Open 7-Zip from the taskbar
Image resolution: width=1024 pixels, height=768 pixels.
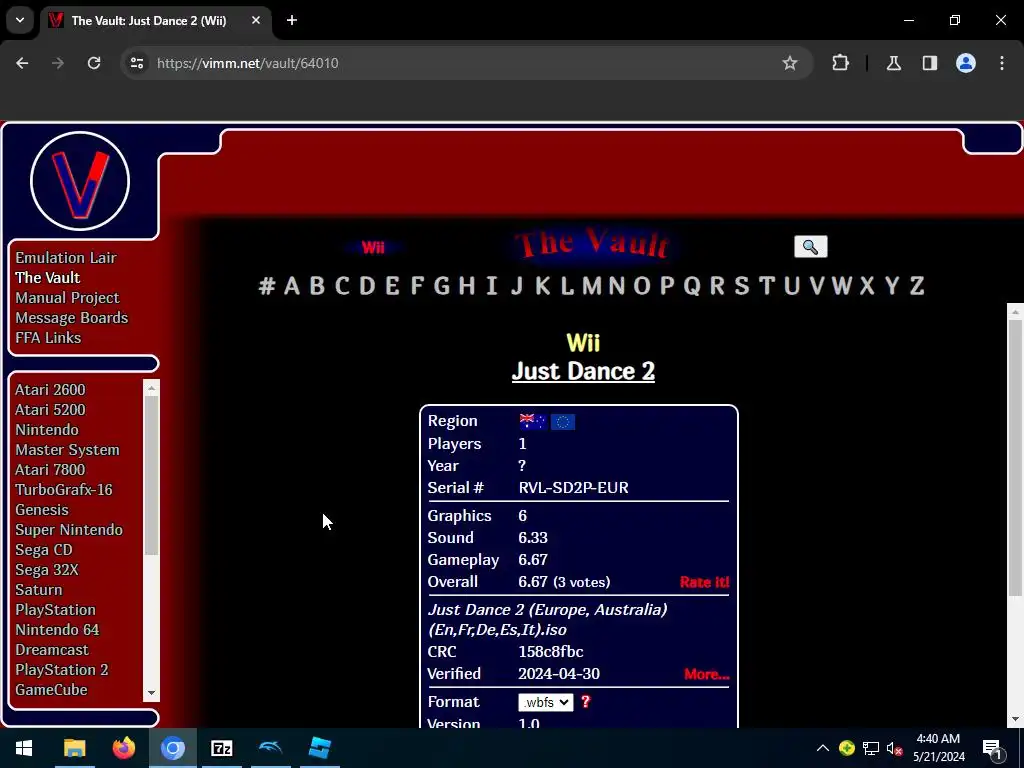[221, 748]
